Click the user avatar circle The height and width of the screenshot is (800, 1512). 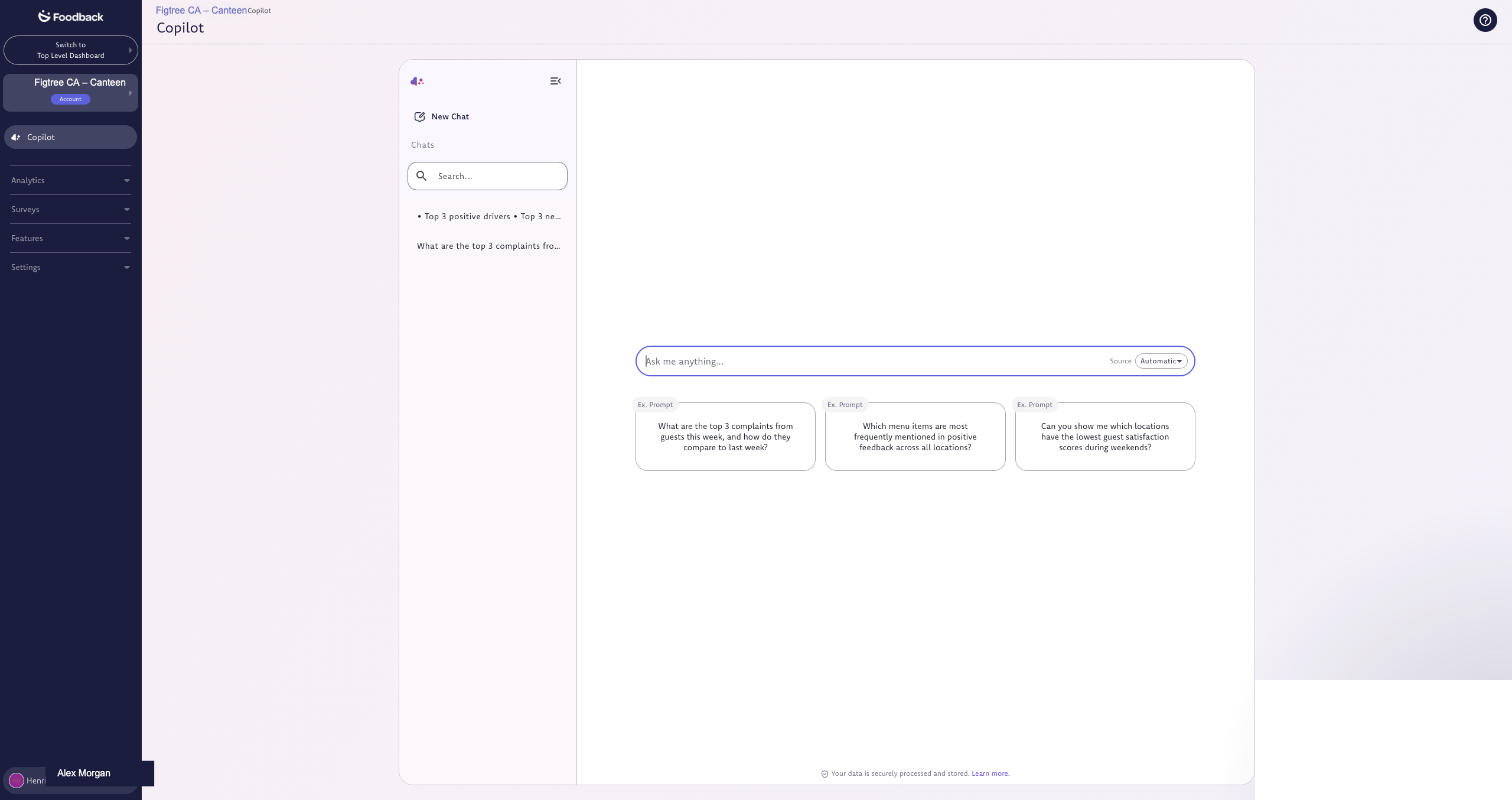[17, 781]
